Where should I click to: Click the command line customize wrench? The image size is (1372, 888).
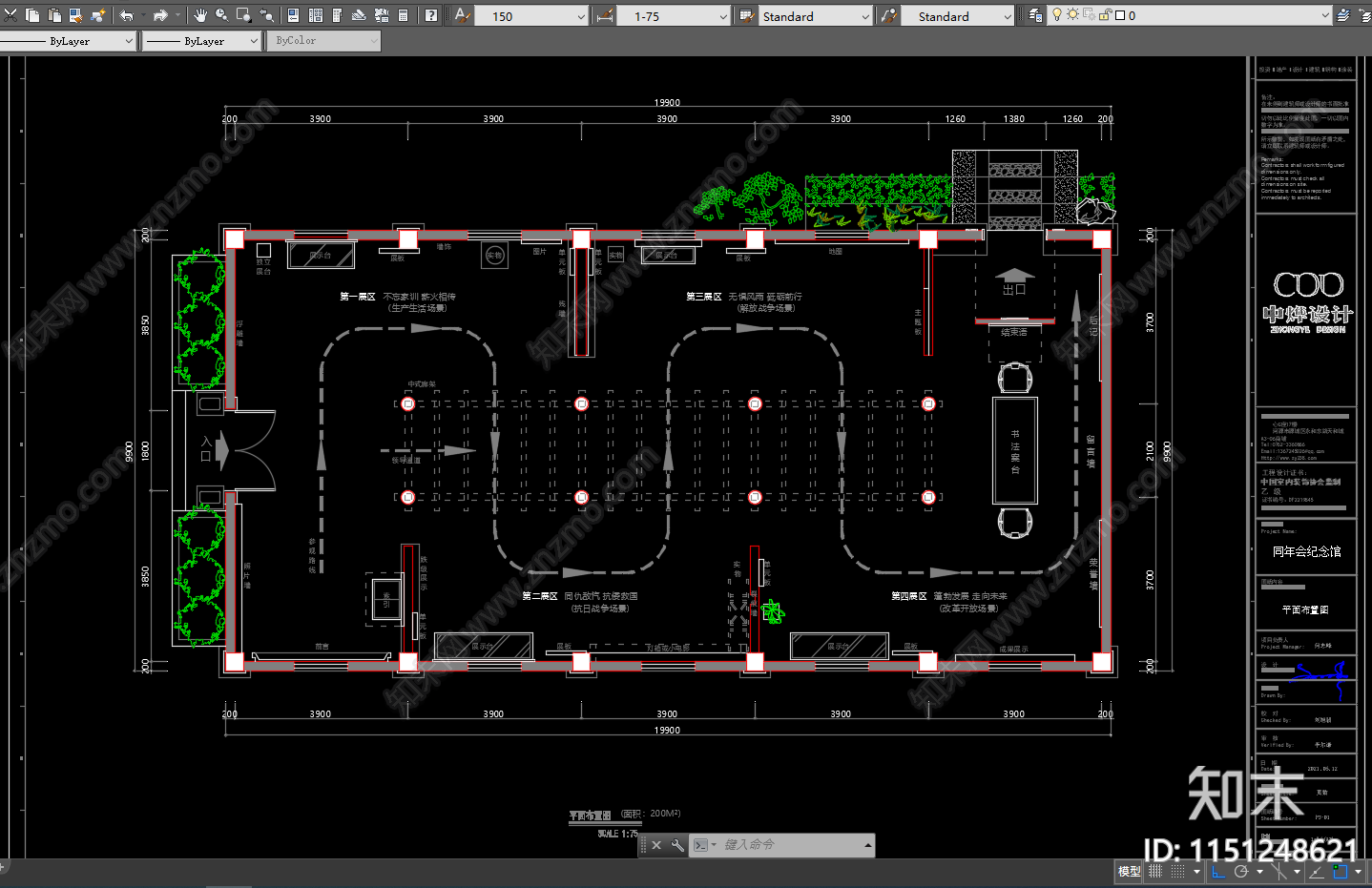coord(677,845)
